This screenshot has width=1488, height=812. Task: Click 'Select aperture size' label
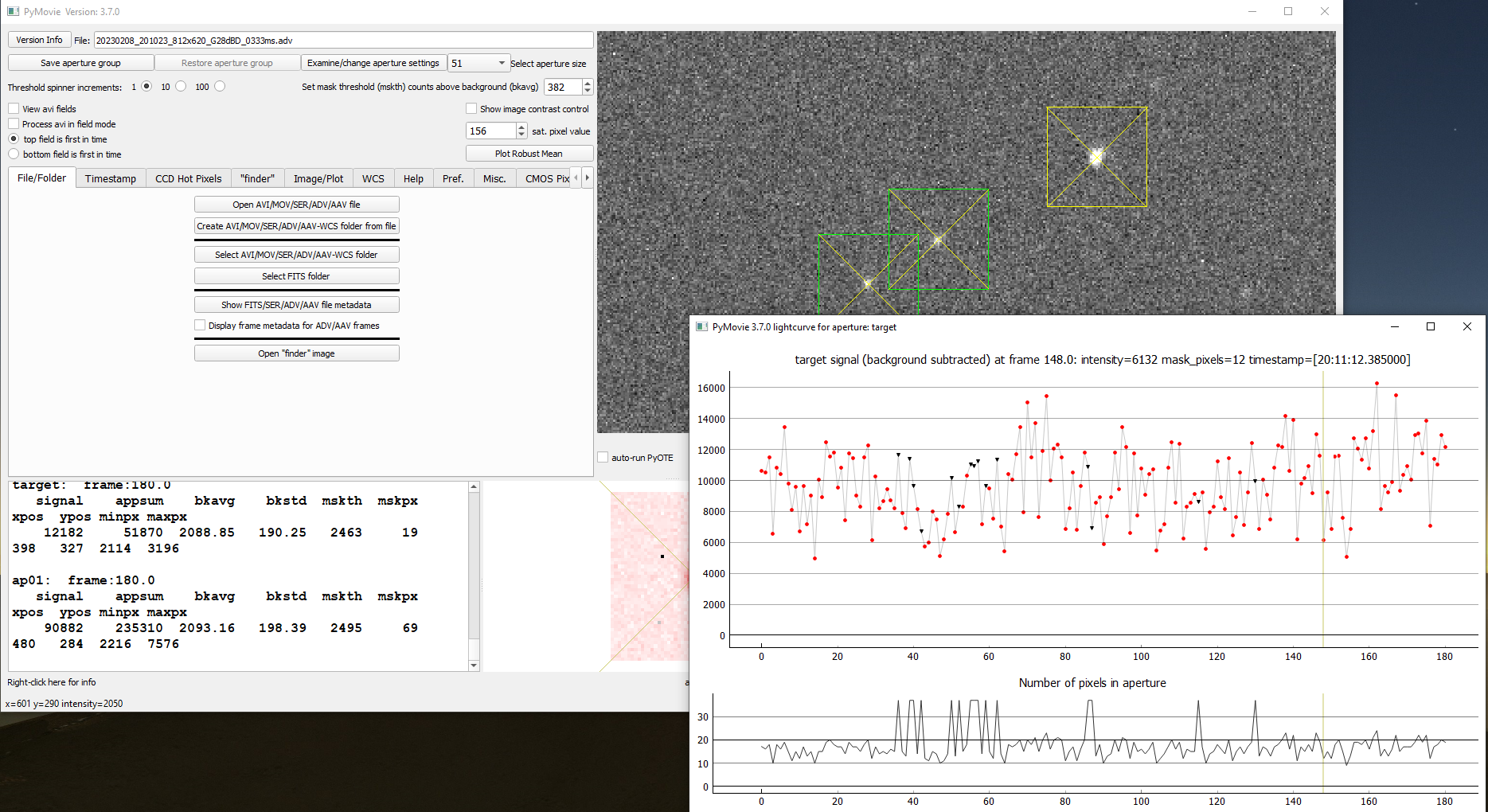(549, 64)
